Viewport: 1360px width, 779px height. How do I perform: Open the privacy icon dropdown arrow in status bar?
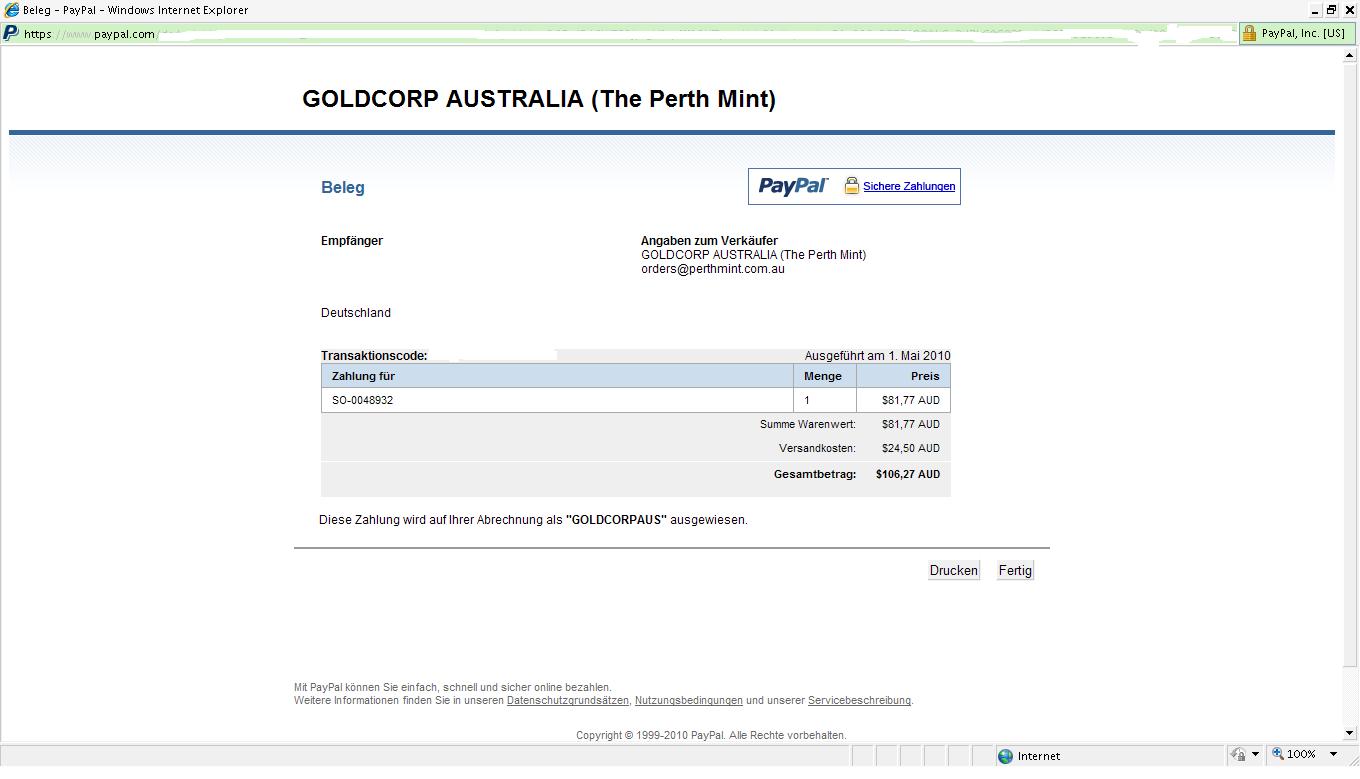pos(1255,754)
